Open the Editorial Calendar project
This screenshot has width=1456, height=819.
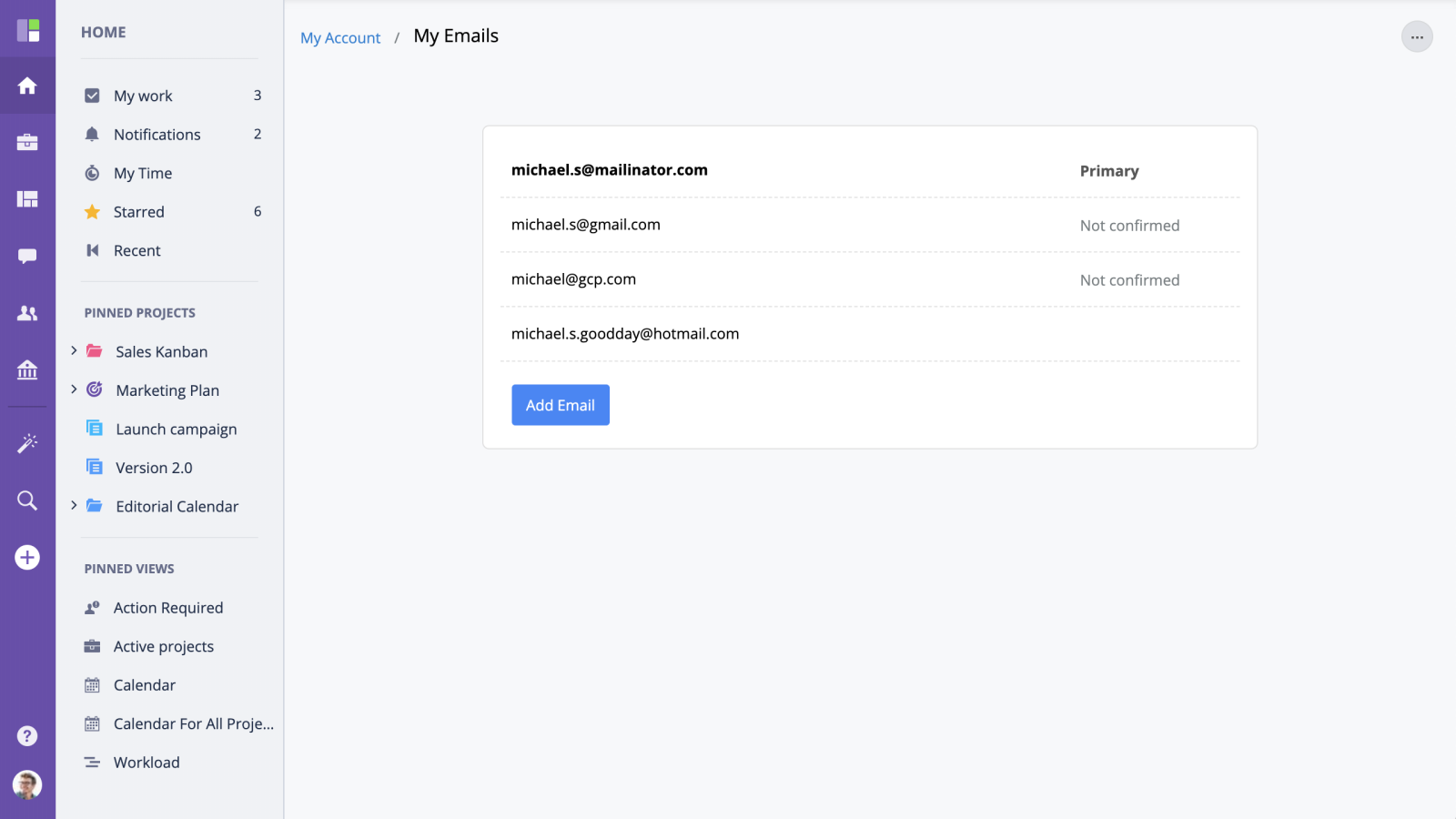point(177,506)
